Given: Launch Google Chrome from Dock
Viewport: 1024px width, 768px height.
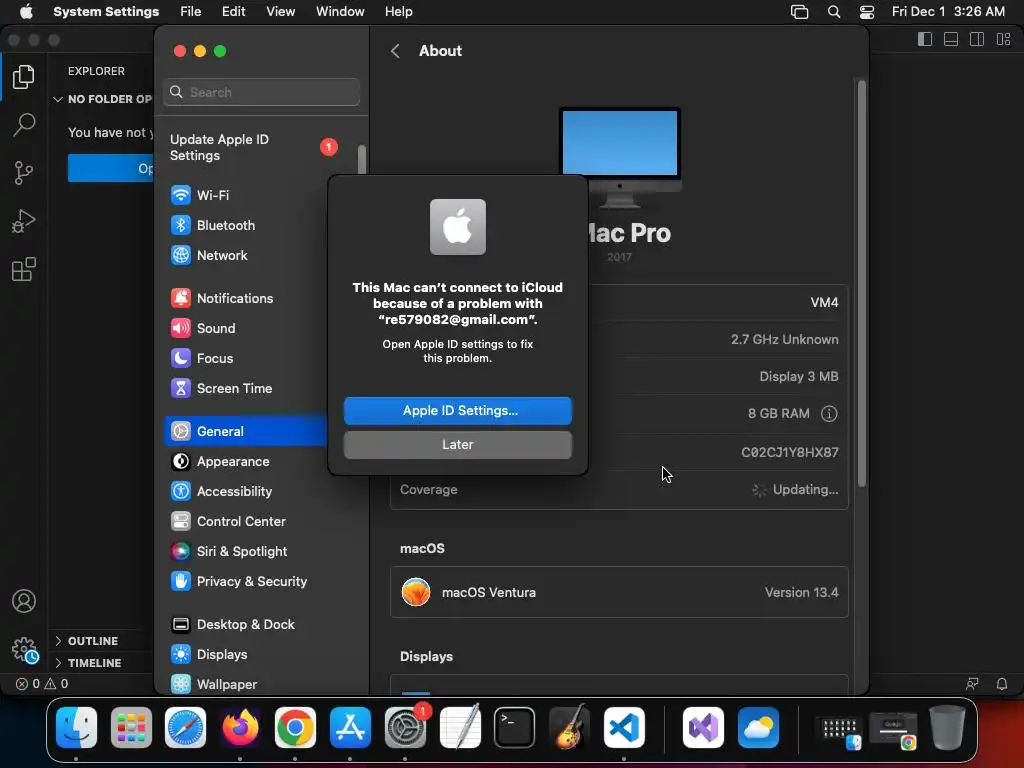Looking at the screenshot, I should click(295, 727).
